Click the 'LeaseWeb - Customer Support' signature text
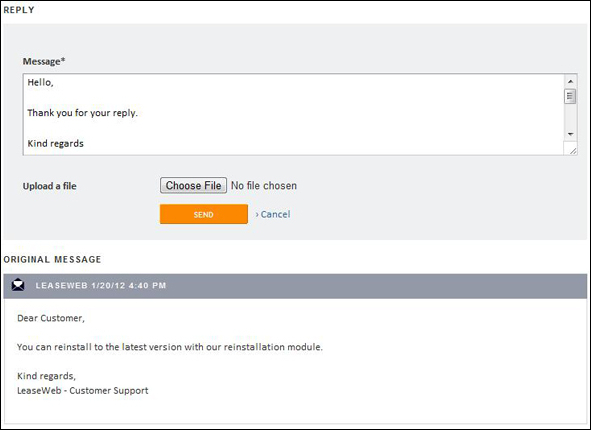This screenshot has height=430, width=591. [83, 390]
